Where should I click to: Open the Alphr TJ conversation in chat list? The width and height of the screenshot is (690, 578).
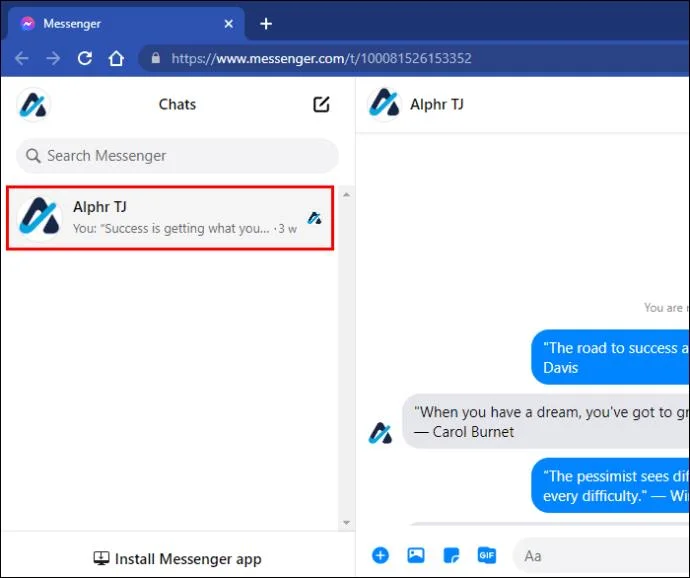point(170,218)
